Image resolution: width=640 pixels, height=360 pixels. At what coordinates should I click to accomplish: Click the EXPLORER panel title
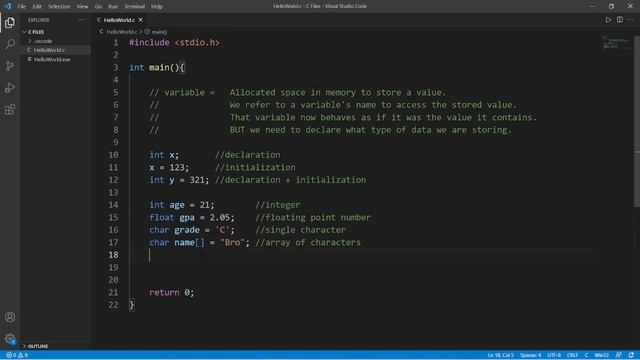pyautogui.click(x=39, y=20)
